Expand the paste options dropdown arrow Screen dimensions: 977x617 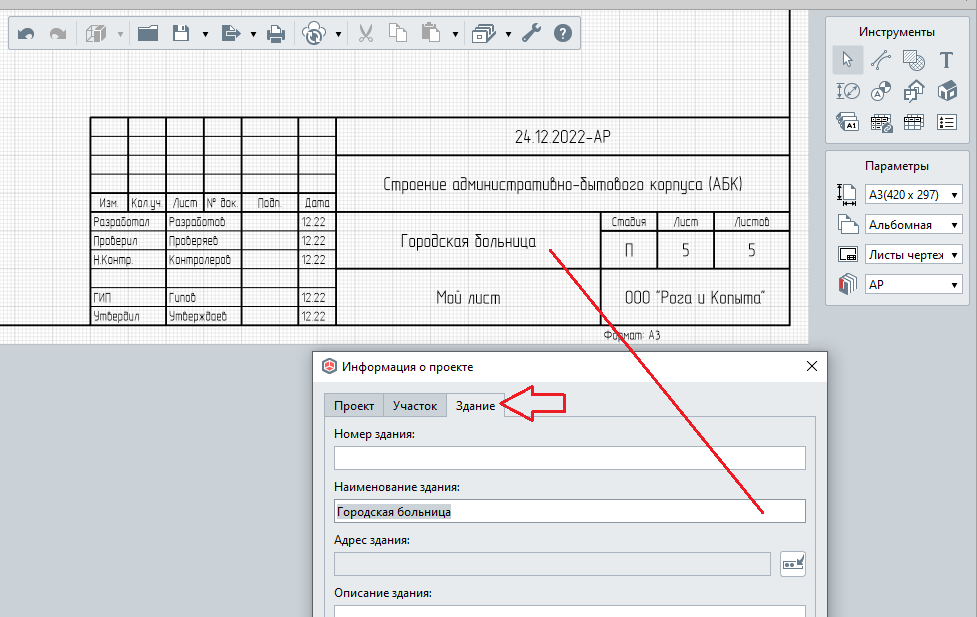455,34
